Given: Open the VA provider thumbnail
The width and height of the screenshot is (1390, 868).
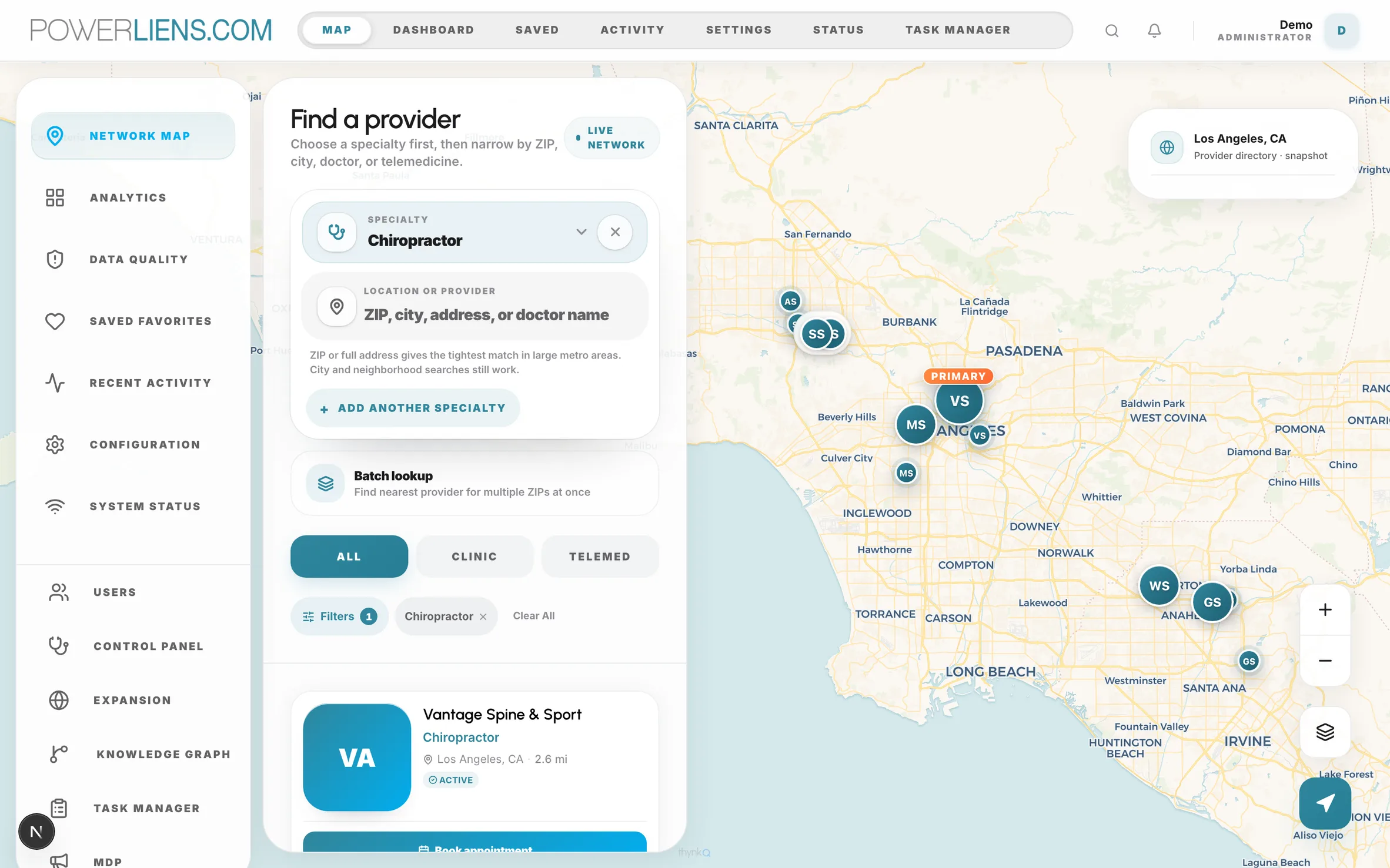Looking at the screenshot, I should [x=357, y=758].
